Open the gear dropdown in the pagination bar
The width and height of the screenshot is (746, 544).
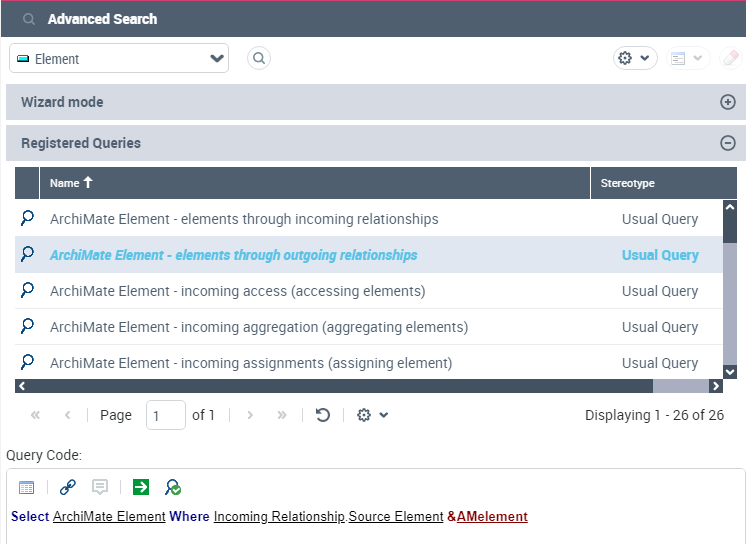point(372,415)
